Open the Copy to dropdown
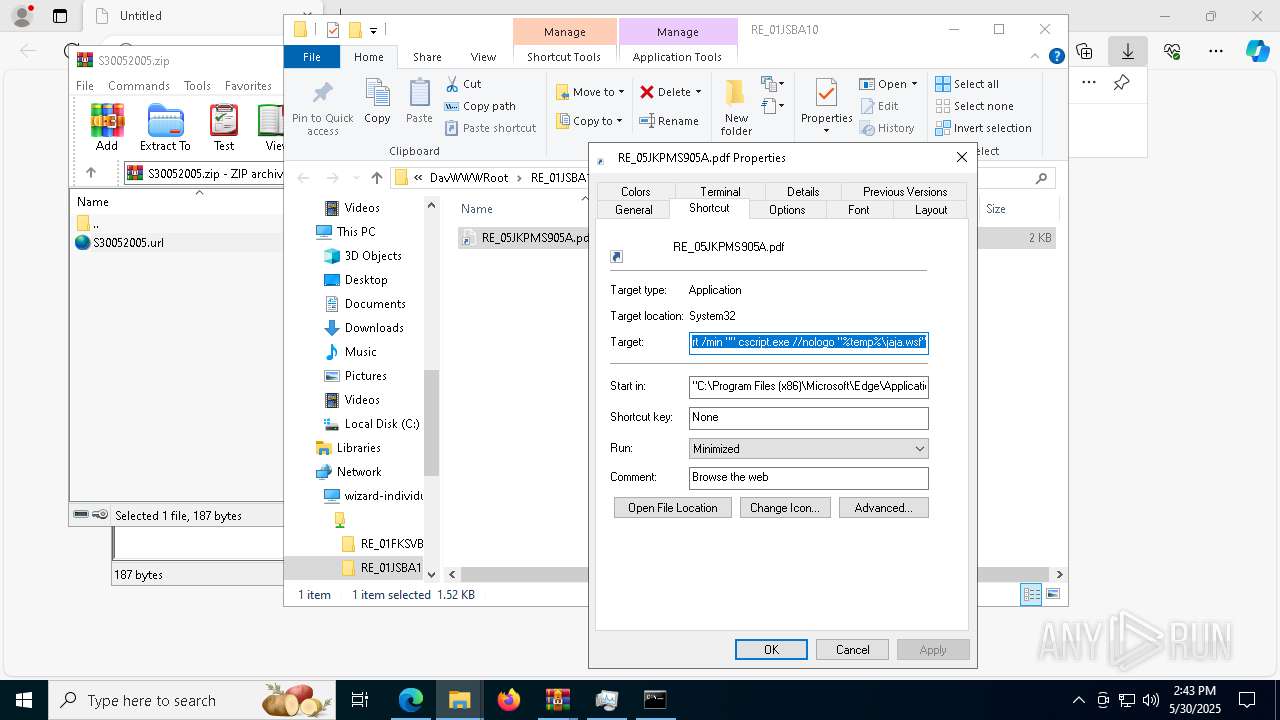The image size is (1280, 720). click(x=590, y=121)
